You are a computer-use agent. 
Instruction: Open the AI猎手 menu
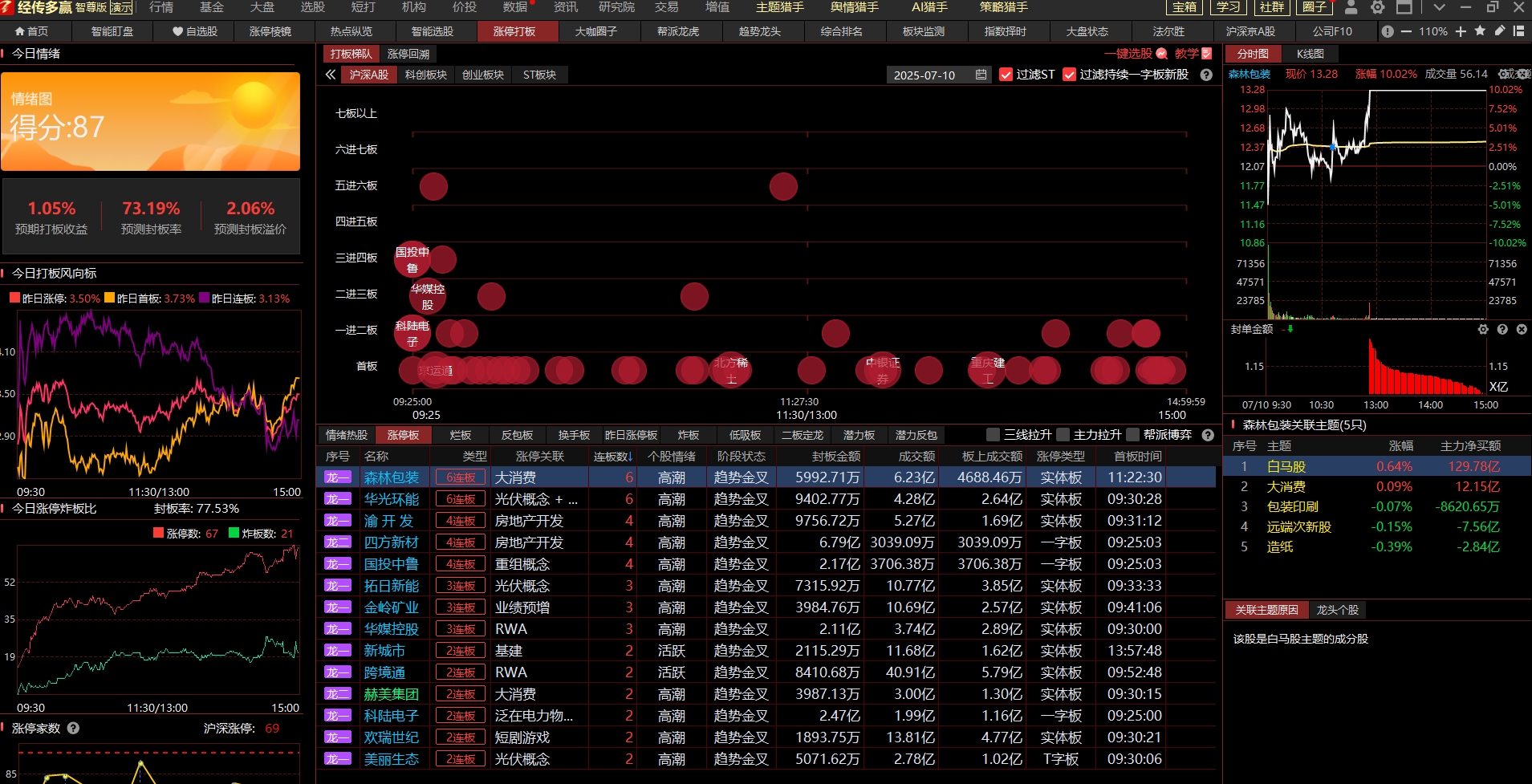(x=929, y=7)
